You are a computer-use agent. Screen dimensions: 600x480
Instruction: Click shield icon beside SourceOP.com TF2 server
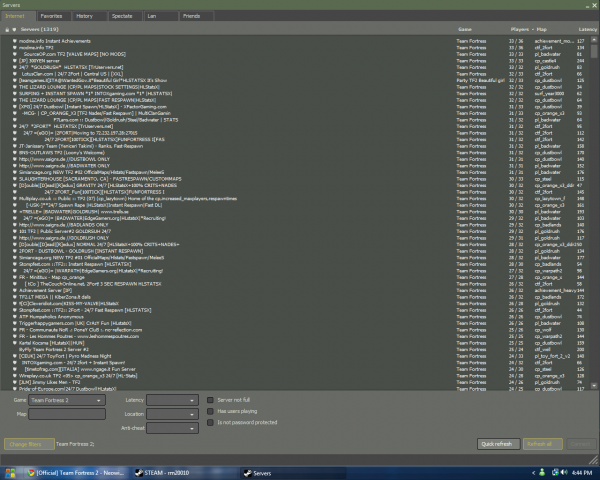[15, 54]
